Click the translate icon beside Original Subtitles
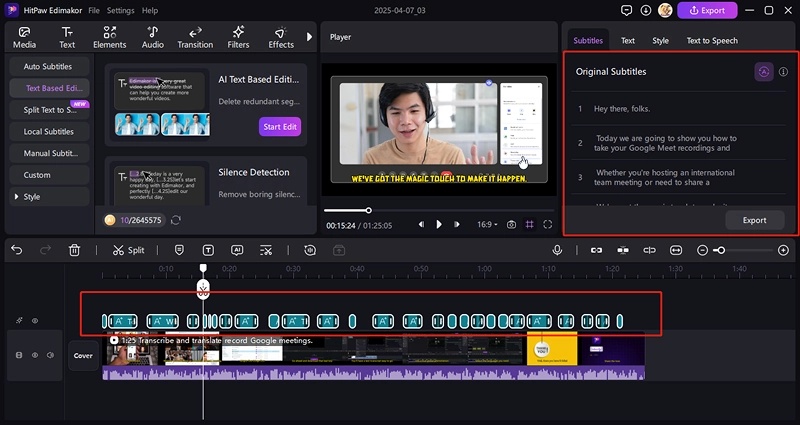 [764, 72]
